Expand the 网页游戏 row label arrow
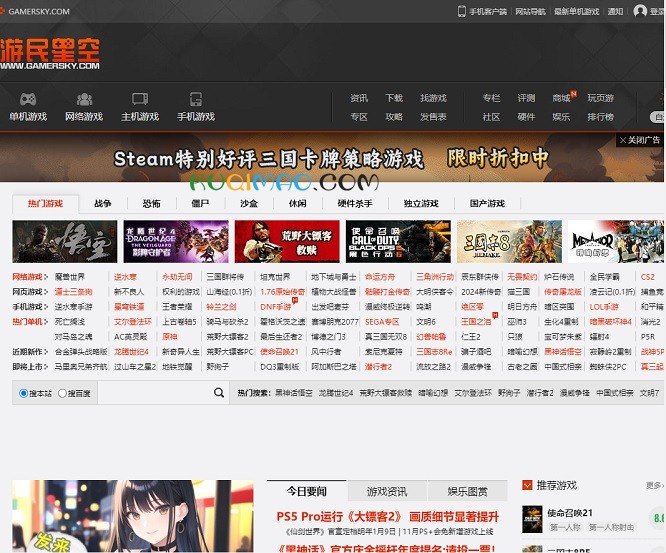 coord(46,292)
